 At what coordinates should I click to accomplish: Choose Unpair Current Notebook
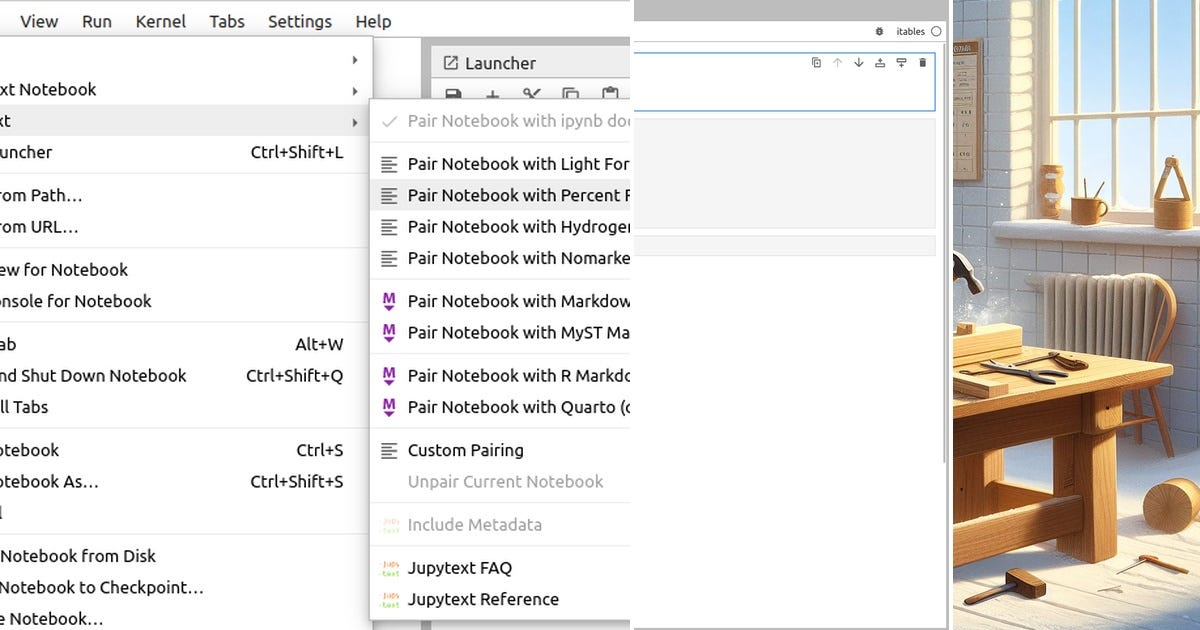point(499,482)
